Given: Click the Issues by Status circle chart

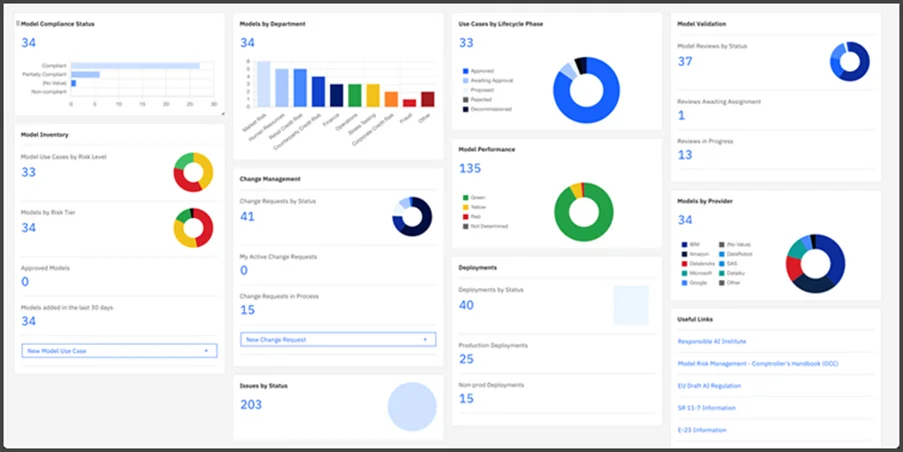Looking at the screenshot, I should pos(412,407).
